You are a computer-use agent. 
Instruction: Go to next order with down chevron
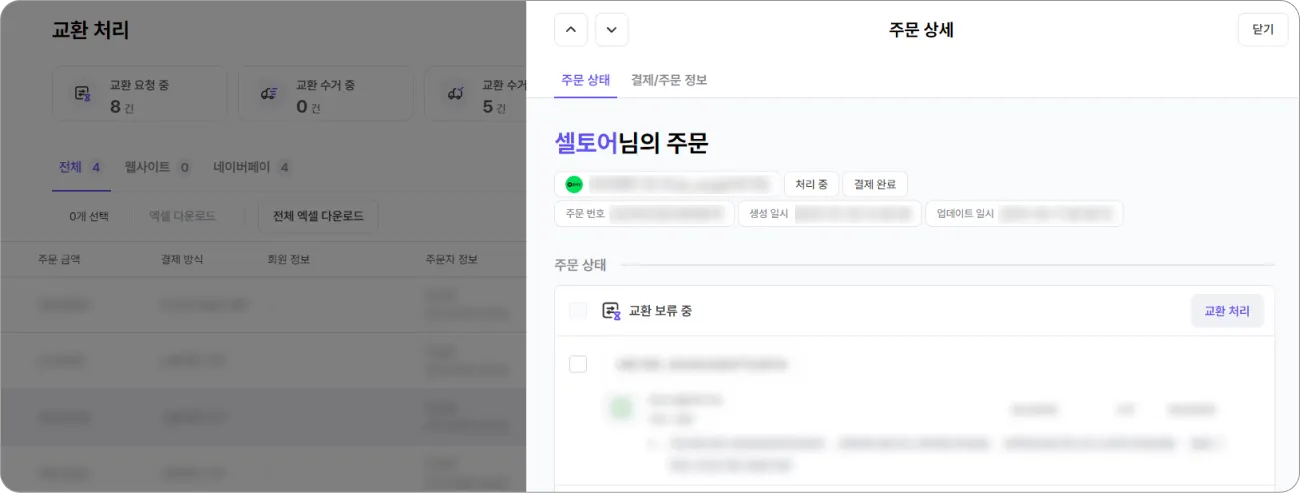tap(612, 30)
